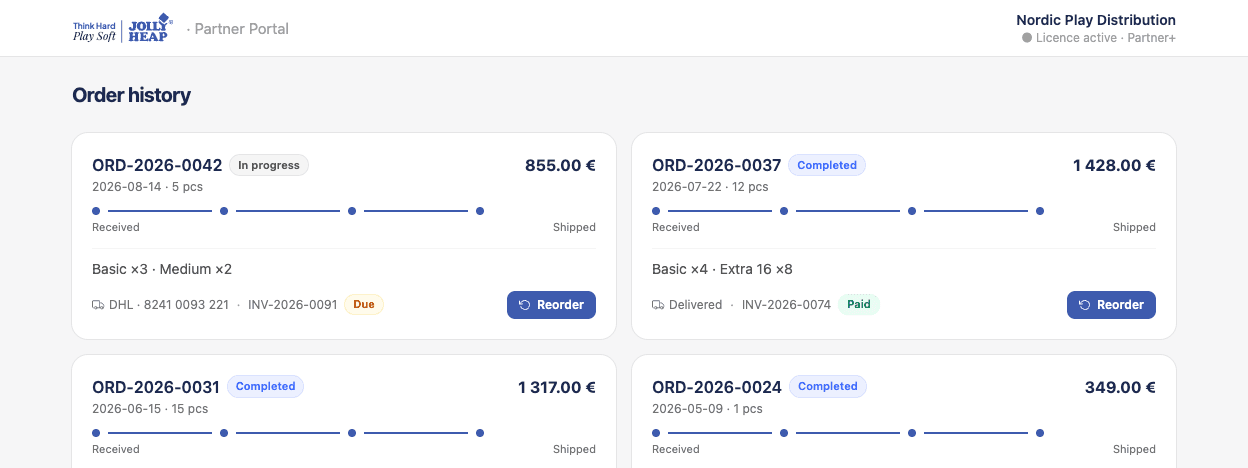Open order ORD-2026-0031 title
Viewport: 1248px width, 468px height.
pos(156,387)
